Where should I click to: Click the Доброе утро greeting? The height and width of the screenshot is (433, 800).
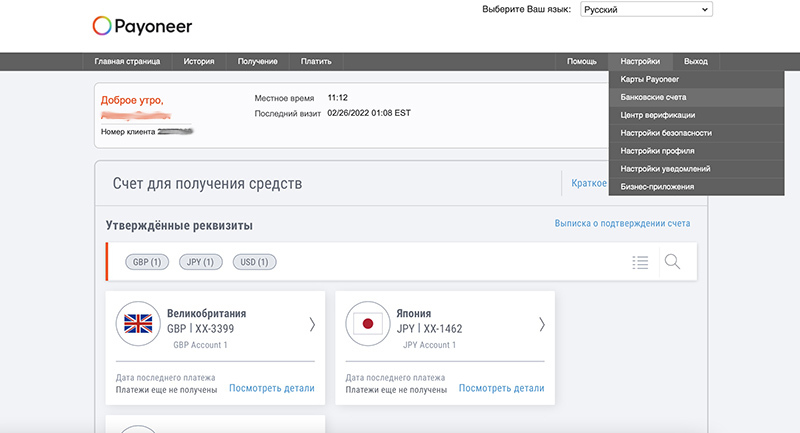[x=132, y=100]
